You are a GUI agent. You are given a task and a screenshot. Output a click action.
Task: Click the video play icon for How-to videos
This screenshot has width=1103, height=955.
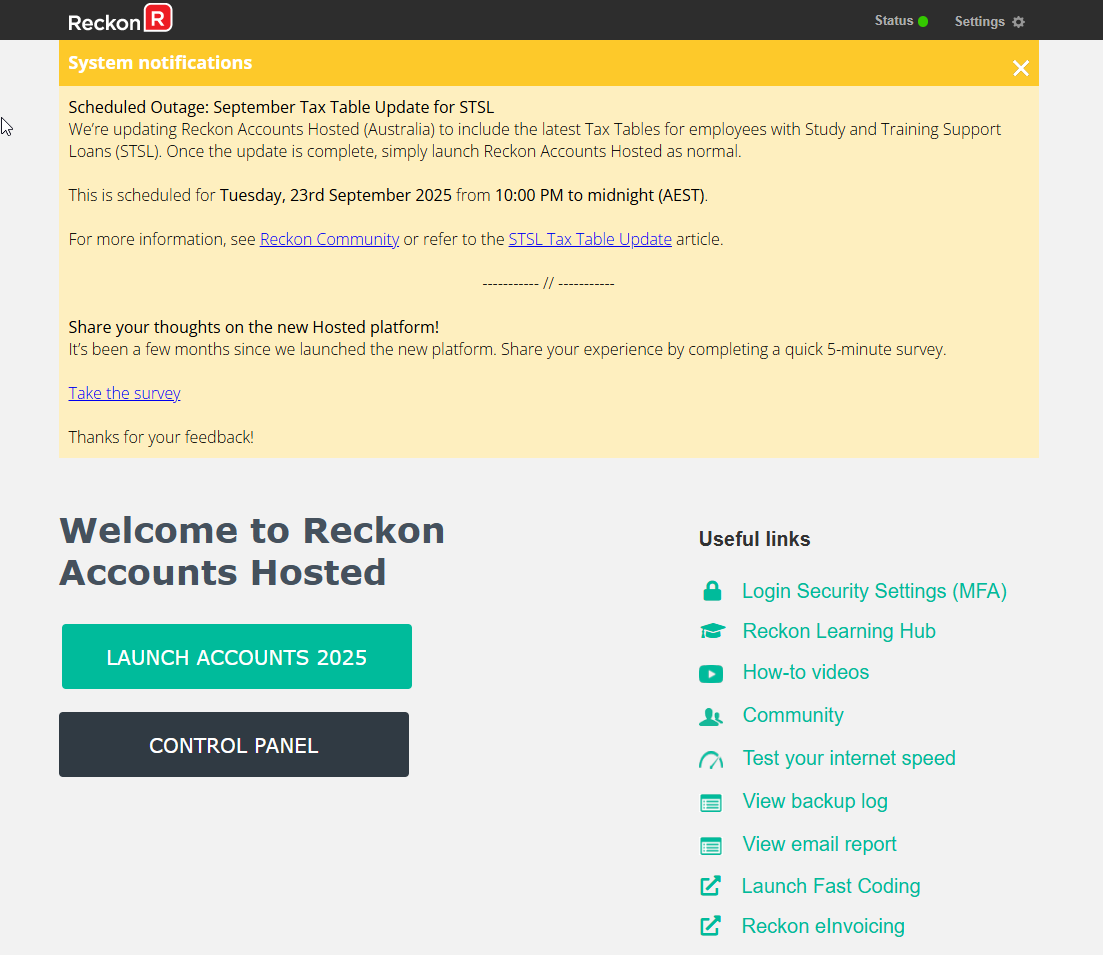click(x=711, y=674)
